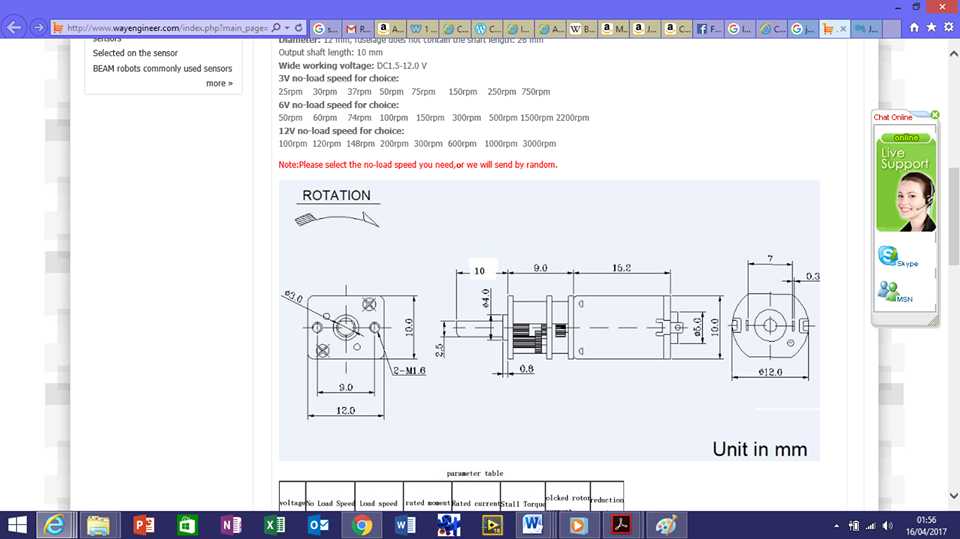This screenshot has height=539, width=960.
Task: Click 'Stall Torque' table header
Action: (523, 504)
